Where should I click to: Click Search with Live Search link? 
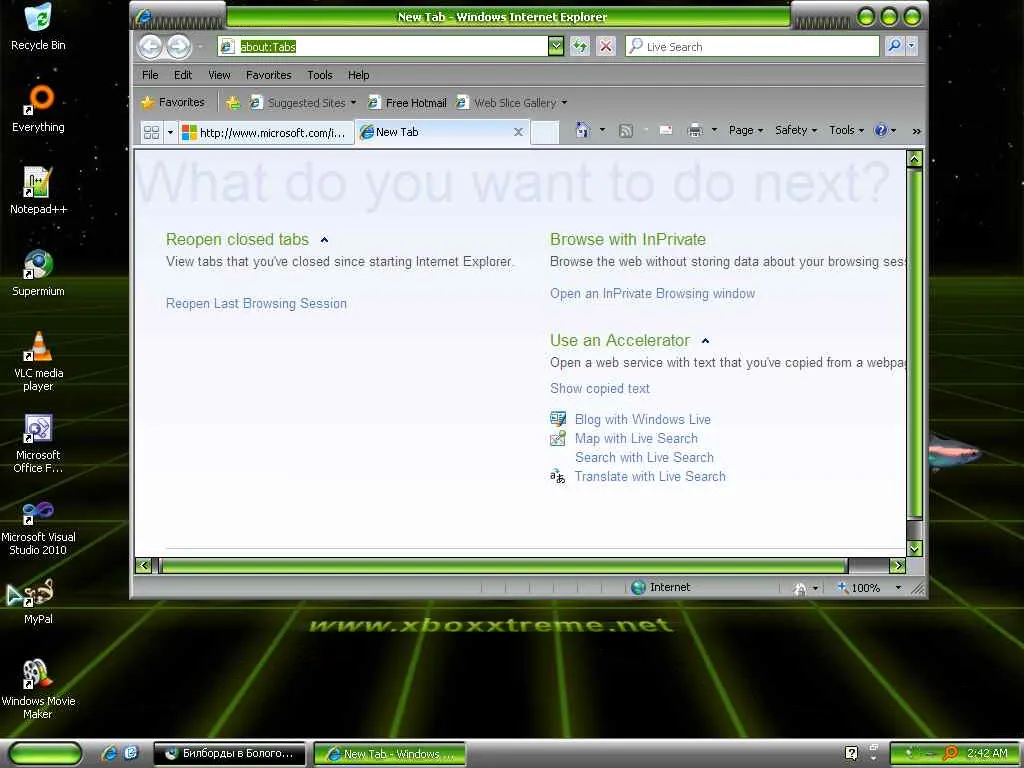(x=644, y=457)
